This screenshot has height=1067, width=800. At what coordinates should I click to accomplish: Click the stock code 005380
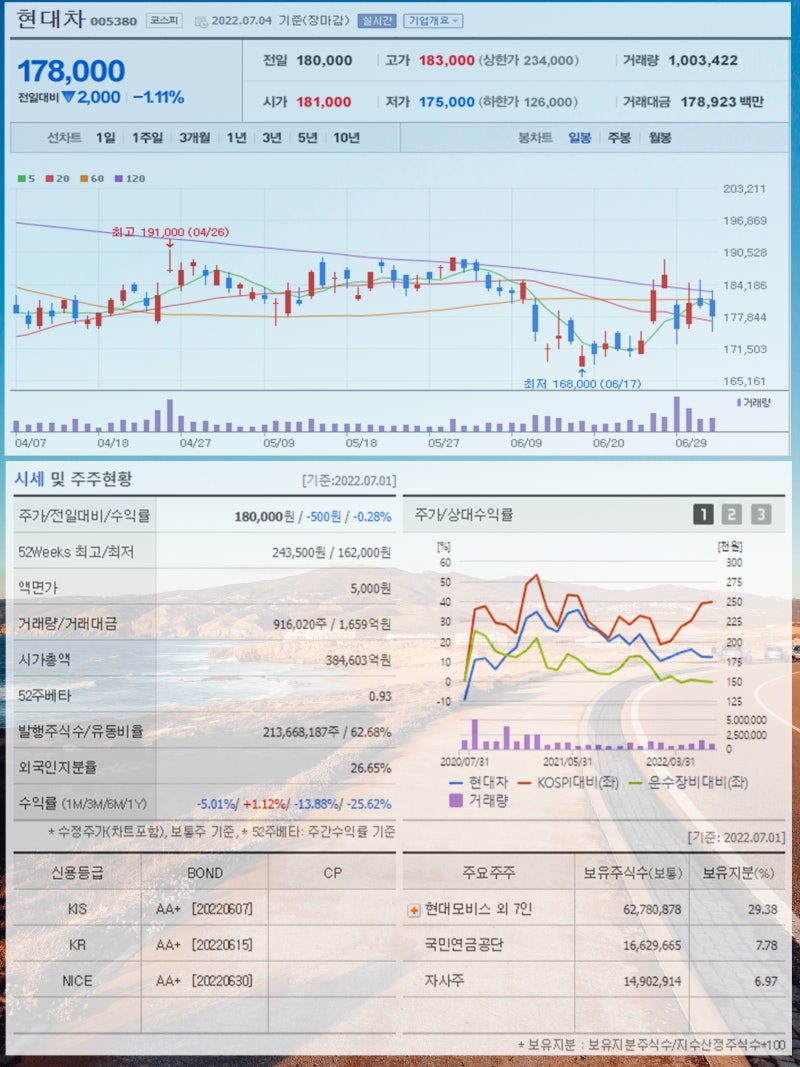click(114, 21)
